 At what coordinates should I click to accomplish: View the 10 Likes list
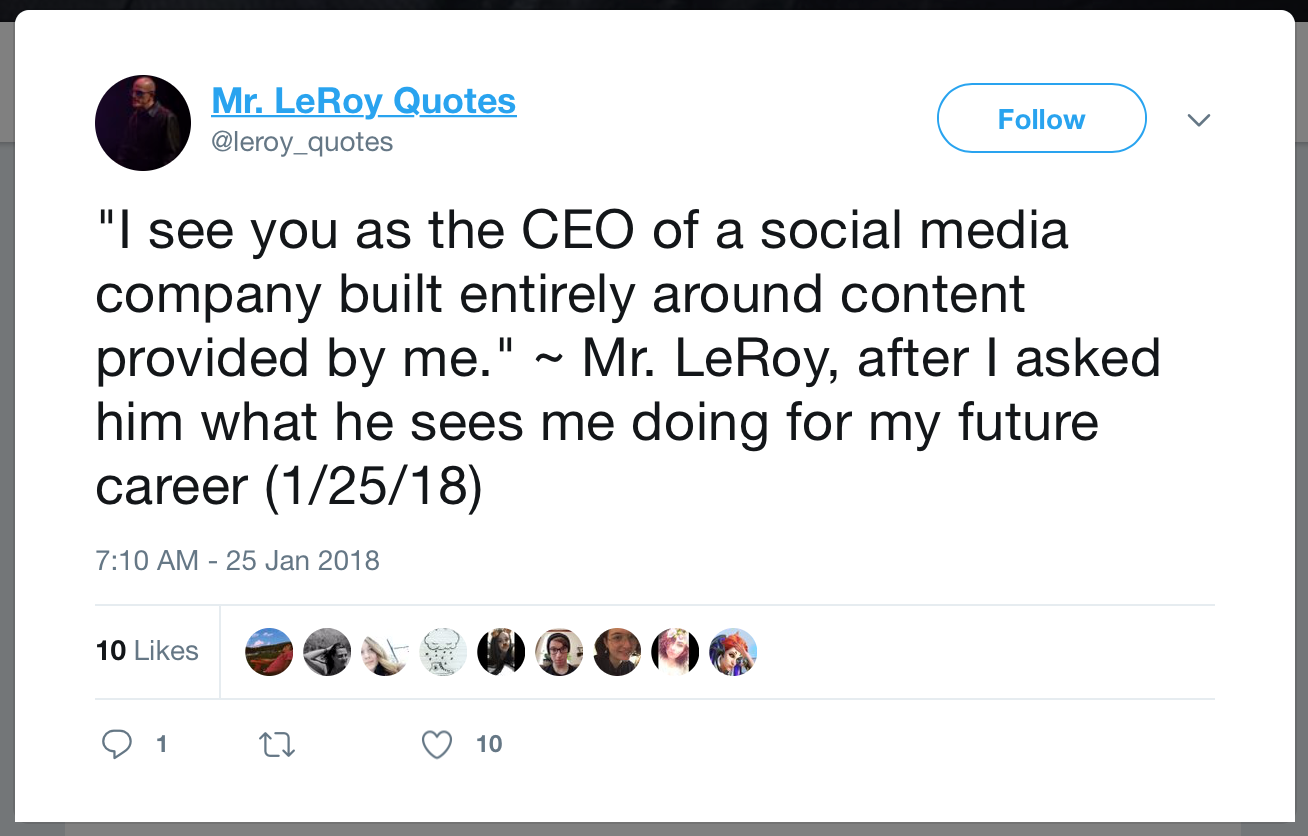[x=147, y=651]
